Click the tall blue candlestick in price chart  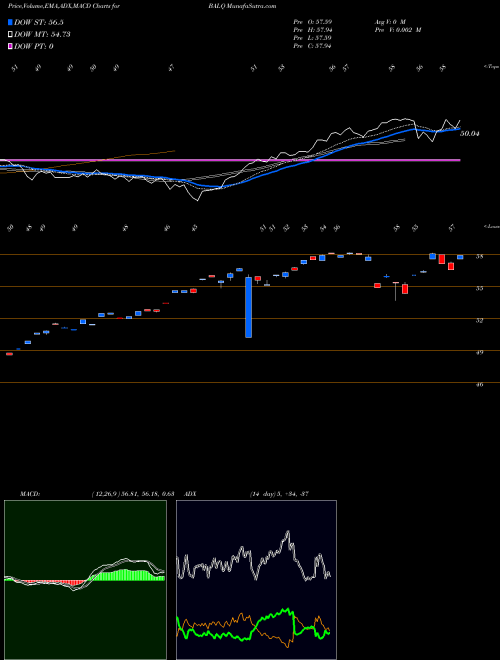pyautogui.click(x=248, y=307)
